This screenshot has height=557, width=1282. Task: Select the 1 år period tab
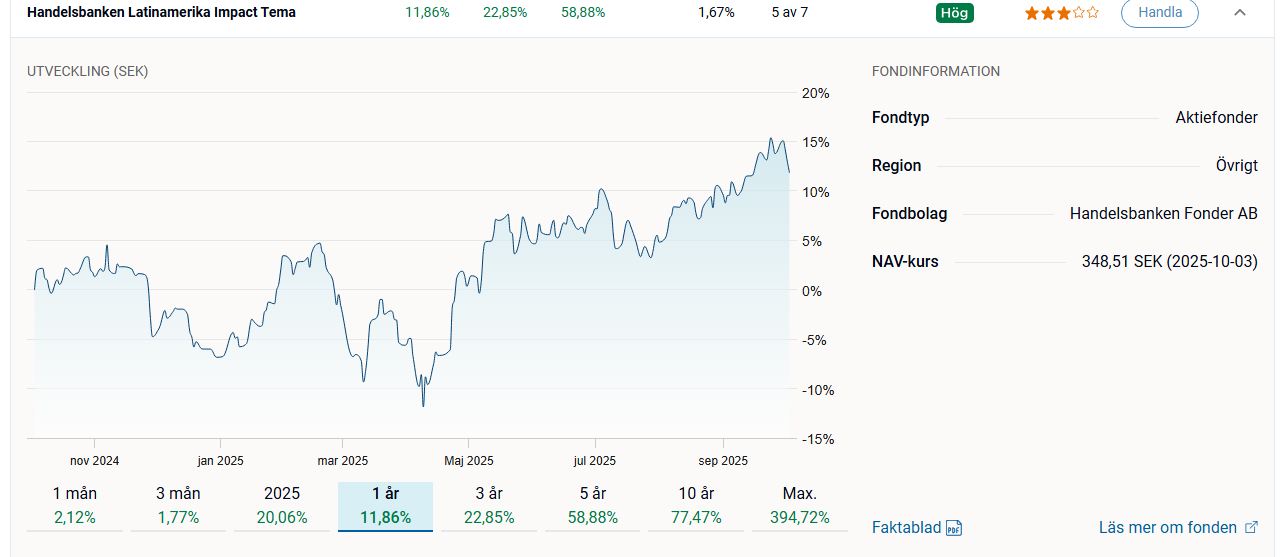point(385,505)
